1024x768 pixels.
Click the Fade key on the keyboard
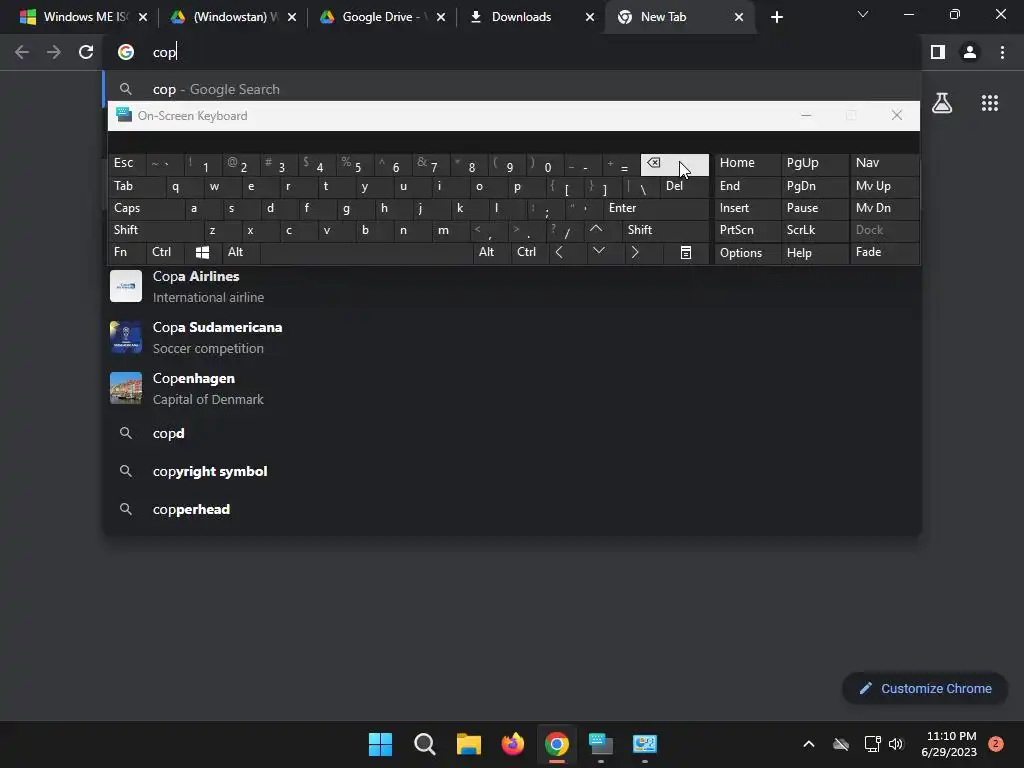(x=884, y=252)
